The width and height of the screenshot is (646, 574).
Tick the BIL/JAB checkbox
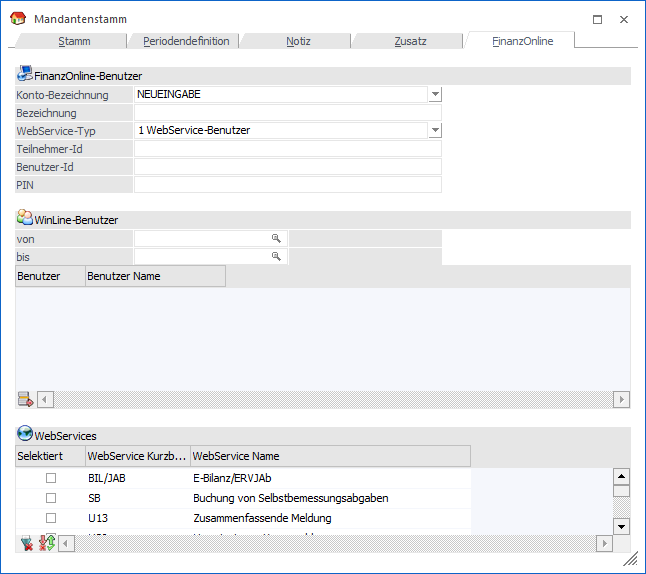click(x=51, y=478)
